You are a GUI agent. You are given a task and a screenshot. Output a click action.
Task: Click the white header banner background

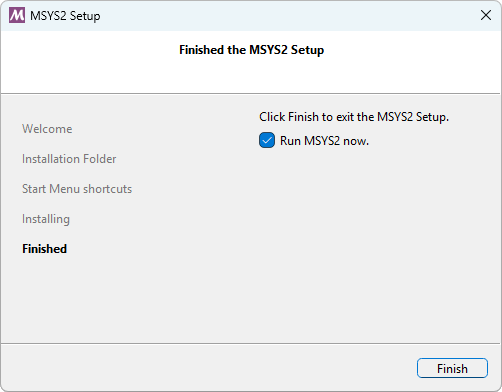(x=251, y=75)
